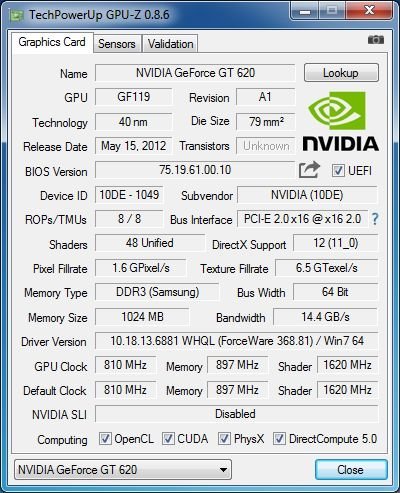Switch to the Validation tab
Viewport: 400px width, 493px height.
170,44
